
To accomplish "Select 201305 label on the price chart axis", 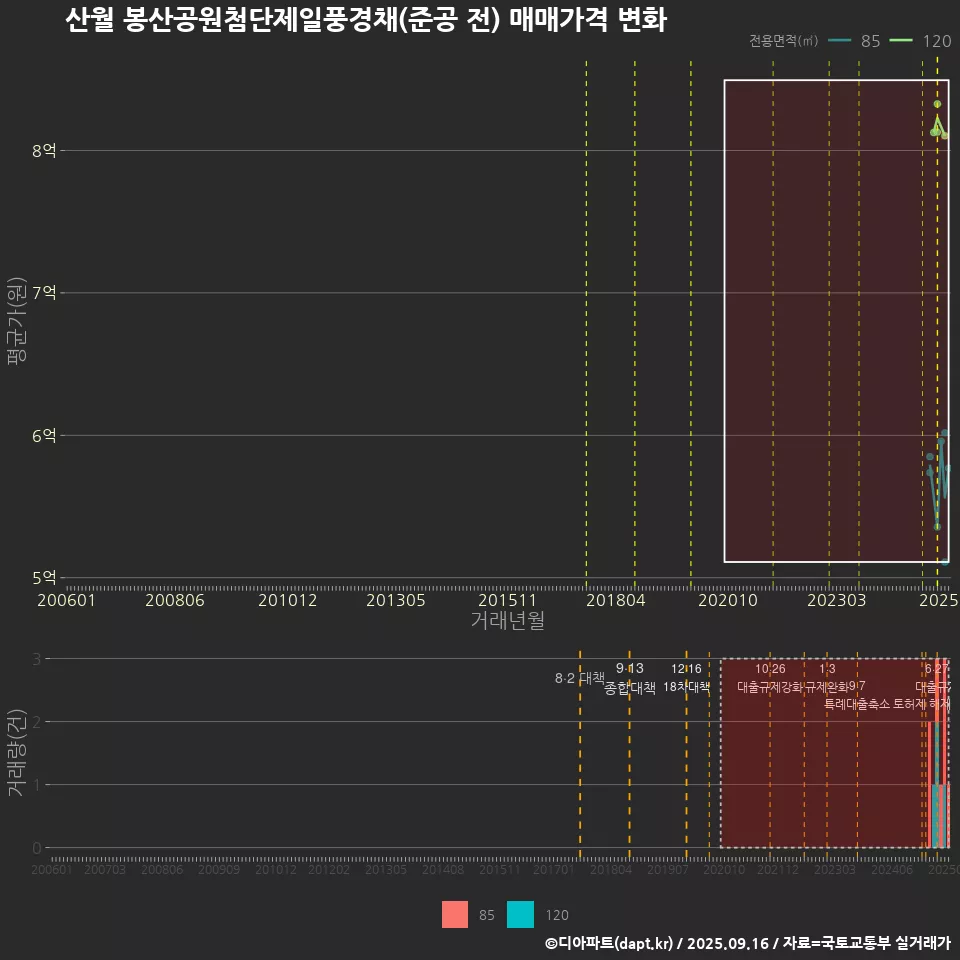I will click(396, 600).
